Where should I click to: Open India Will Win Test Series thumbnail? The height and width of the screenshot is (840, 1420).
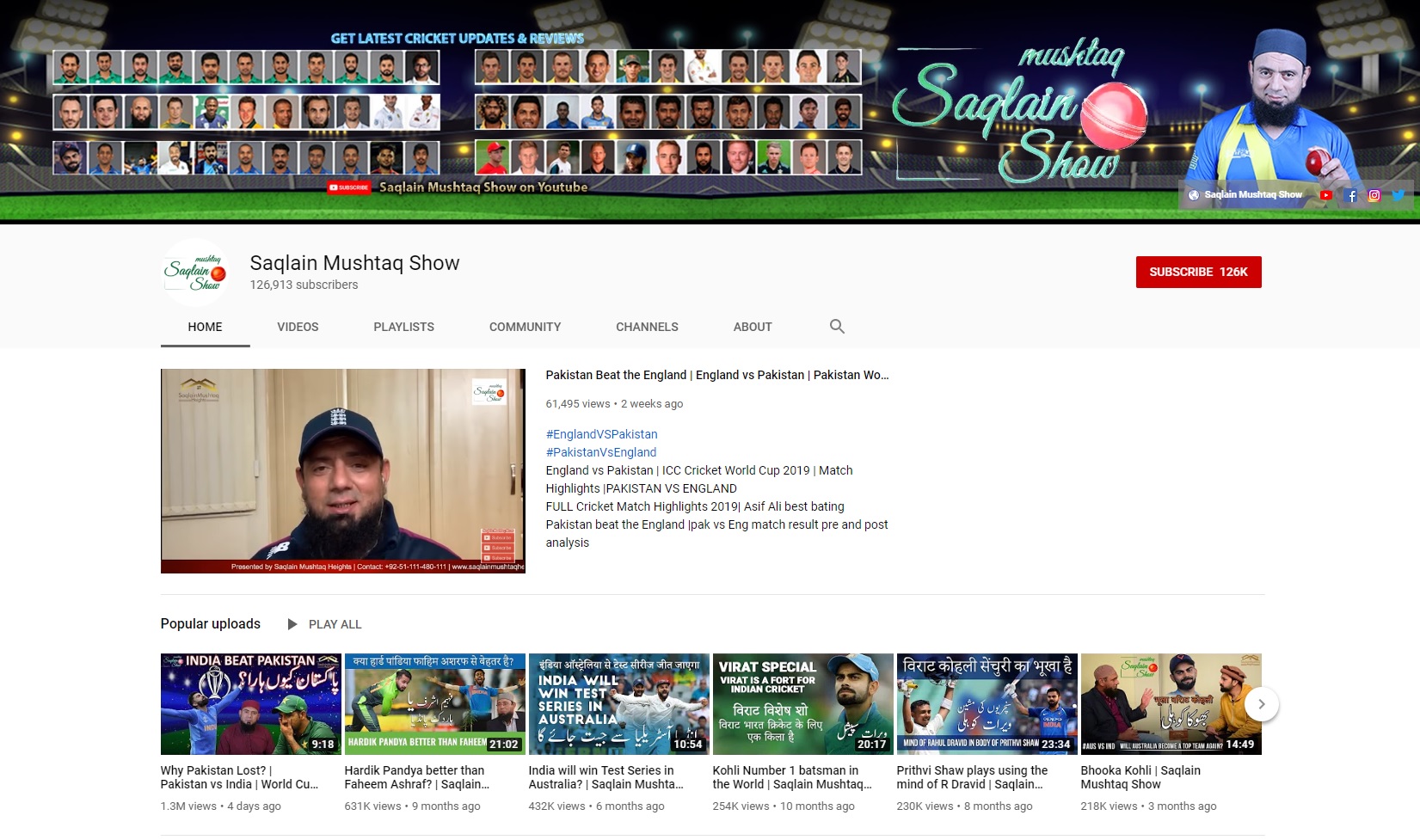619,704
